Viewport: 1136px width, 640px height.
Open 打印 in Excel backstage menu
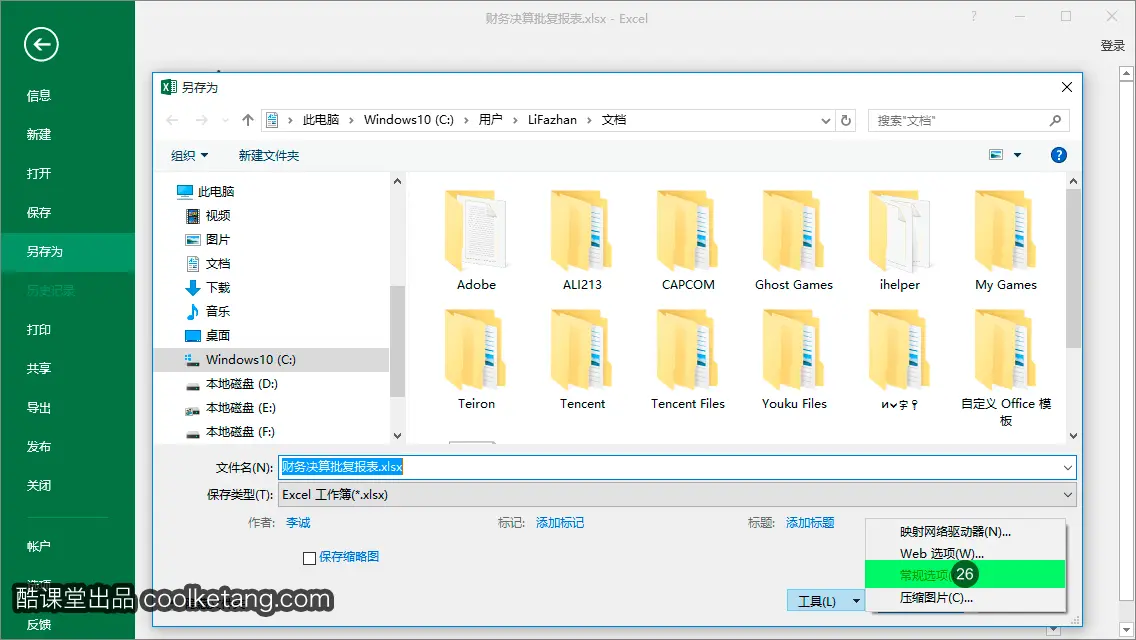38,330
